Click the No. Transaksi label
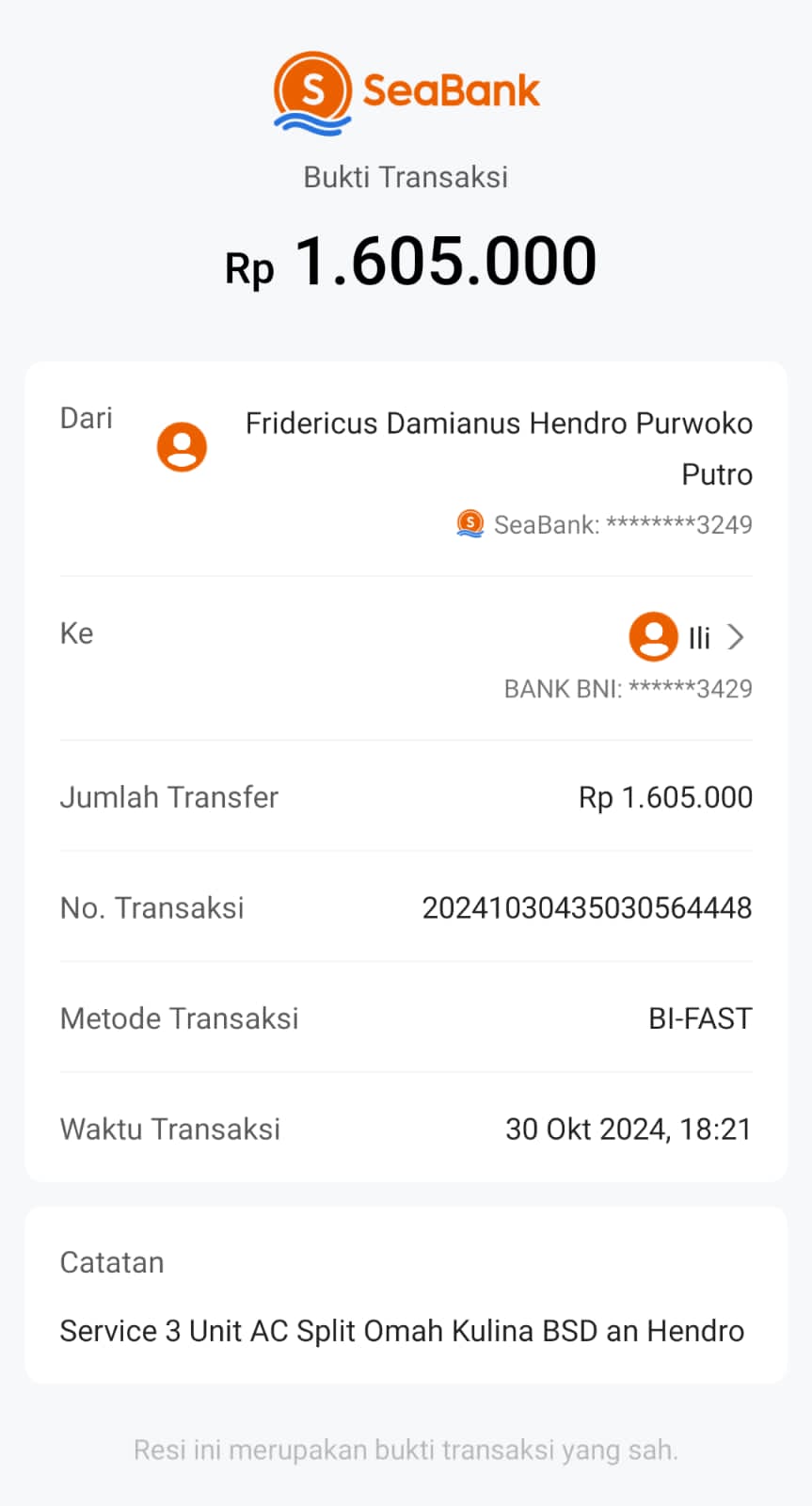812x1506 pixels. click(152, 907)
